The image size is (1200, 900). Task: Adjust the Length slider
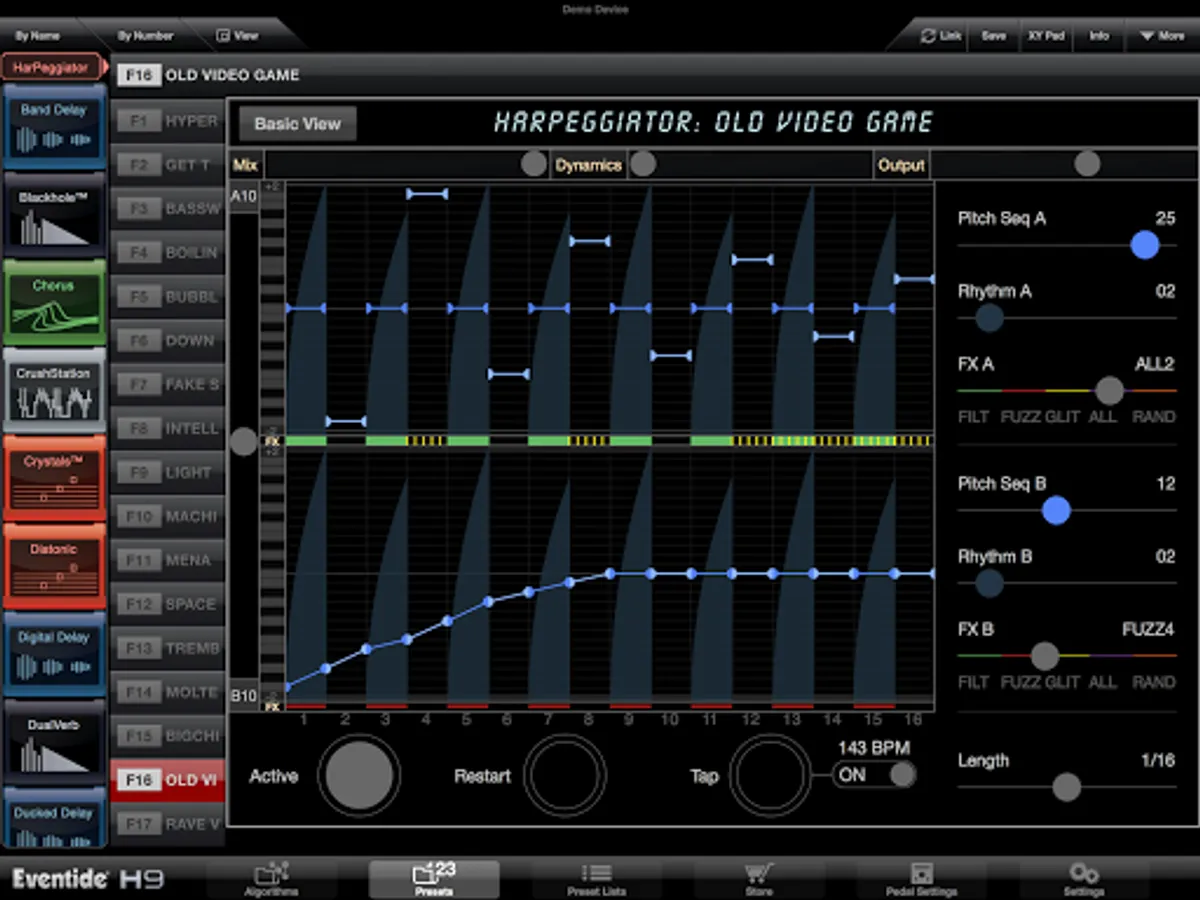coord(1067,787)
